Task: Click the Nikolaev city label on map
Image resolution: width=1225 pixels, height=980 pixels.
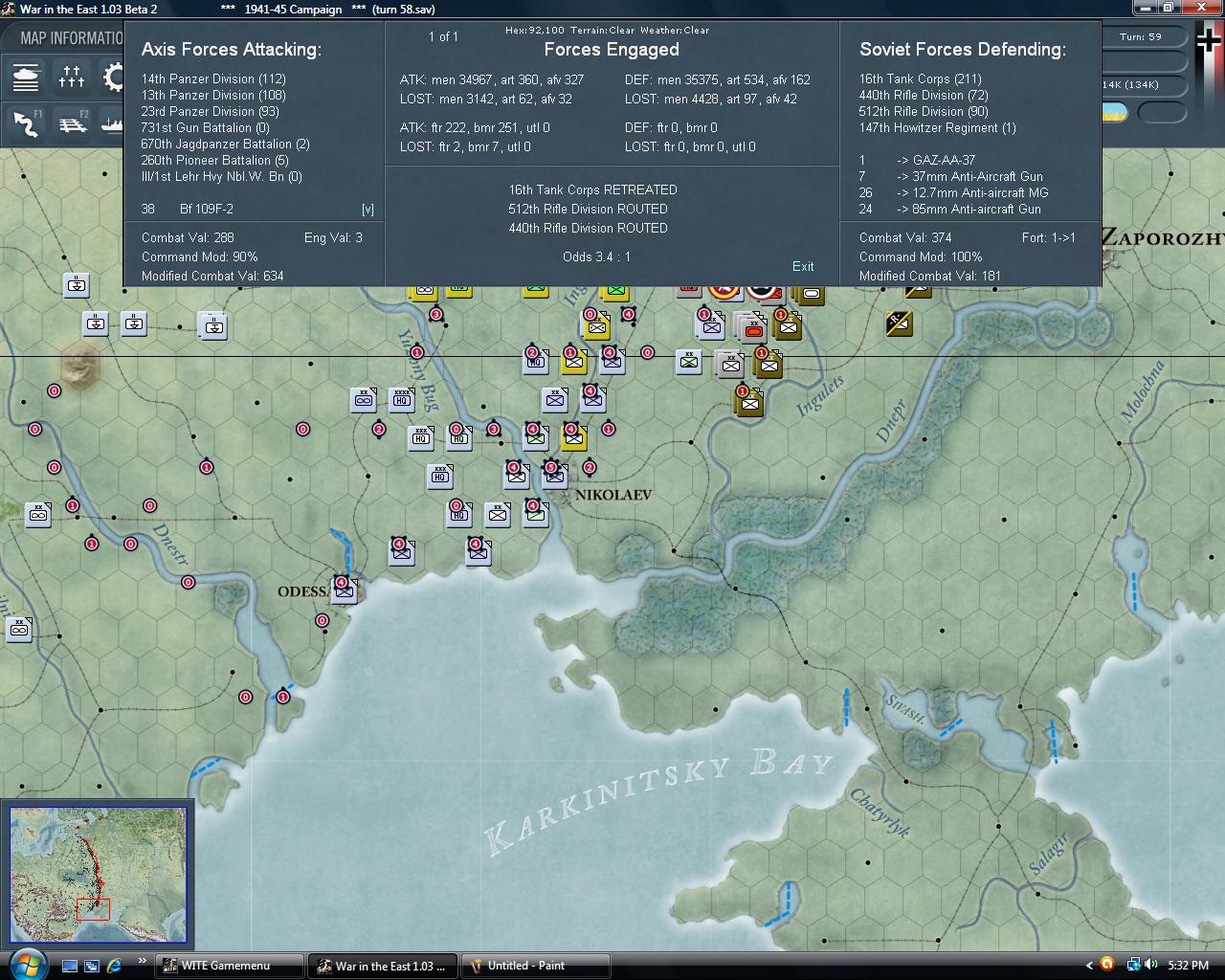Action: (612, 495)
